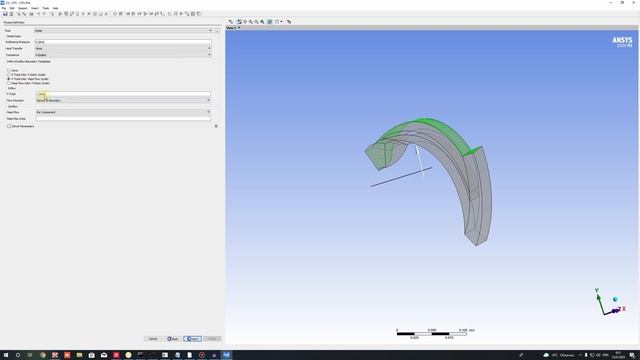Screen dimensions: 640x360
Task: Open the Heat Transfer dropdown
Action: pos(123,48)
